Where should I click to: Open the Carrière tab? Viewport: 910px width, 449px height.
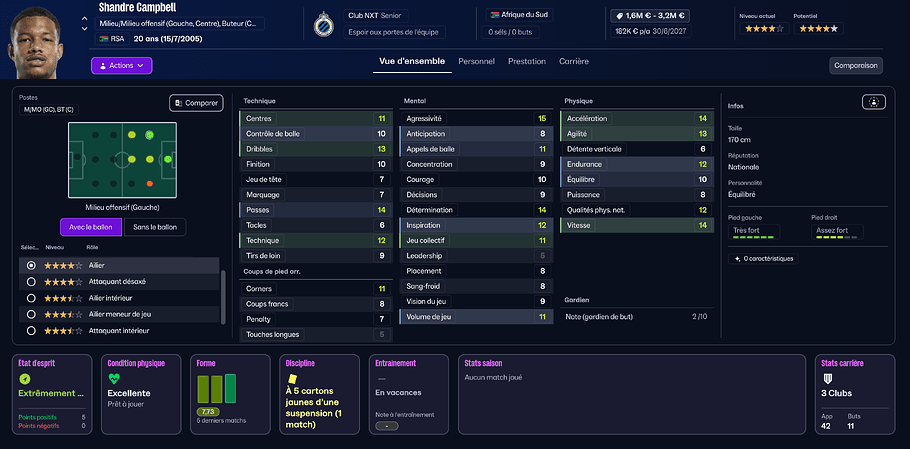point(574,62)
